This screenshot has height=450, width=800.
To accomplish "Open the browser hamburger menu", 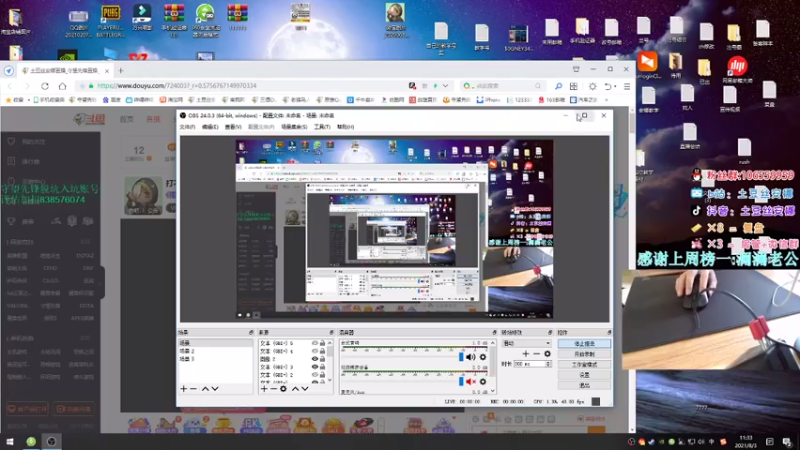I will click(x=627, y=86).
